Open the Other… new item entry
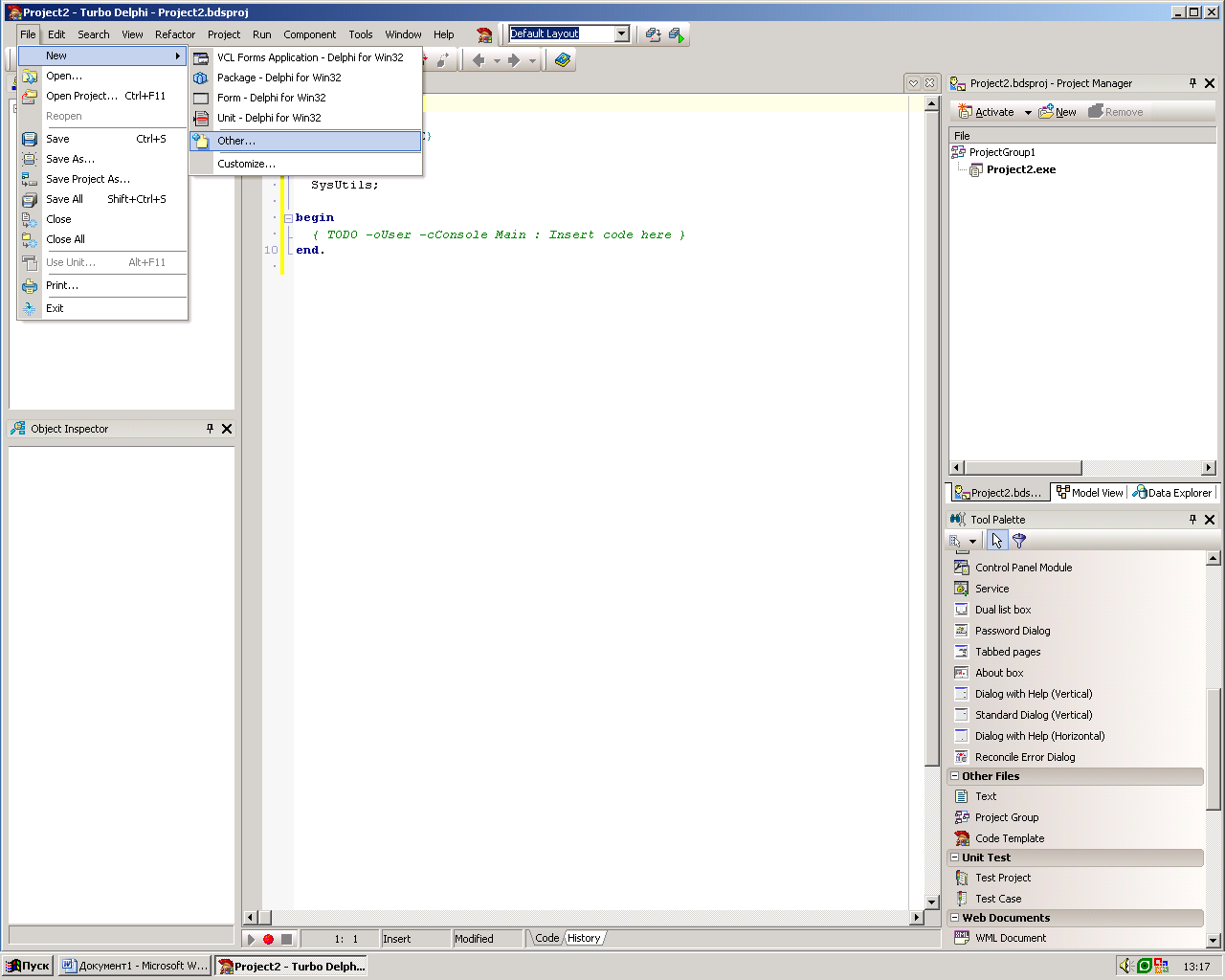The image size is (1225, 980). pos(305,141)
